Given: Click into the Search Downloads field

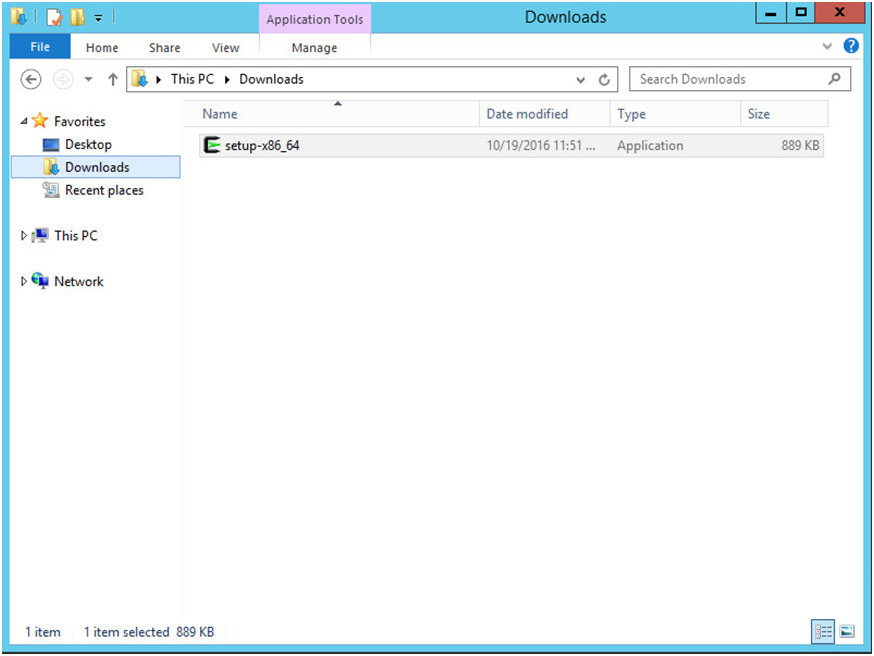Looking at the screenshot, I should (740, 79).
